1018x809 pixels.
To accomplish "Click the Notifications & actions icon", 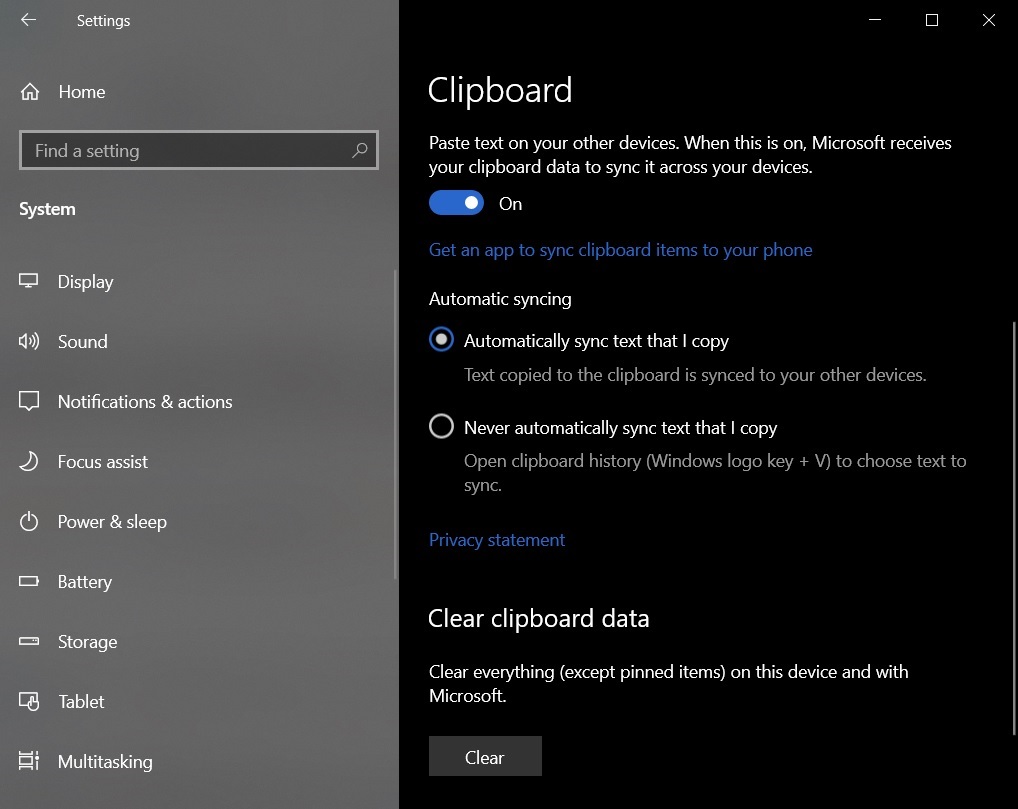I will pyautogui.click(x=29, y=401).
